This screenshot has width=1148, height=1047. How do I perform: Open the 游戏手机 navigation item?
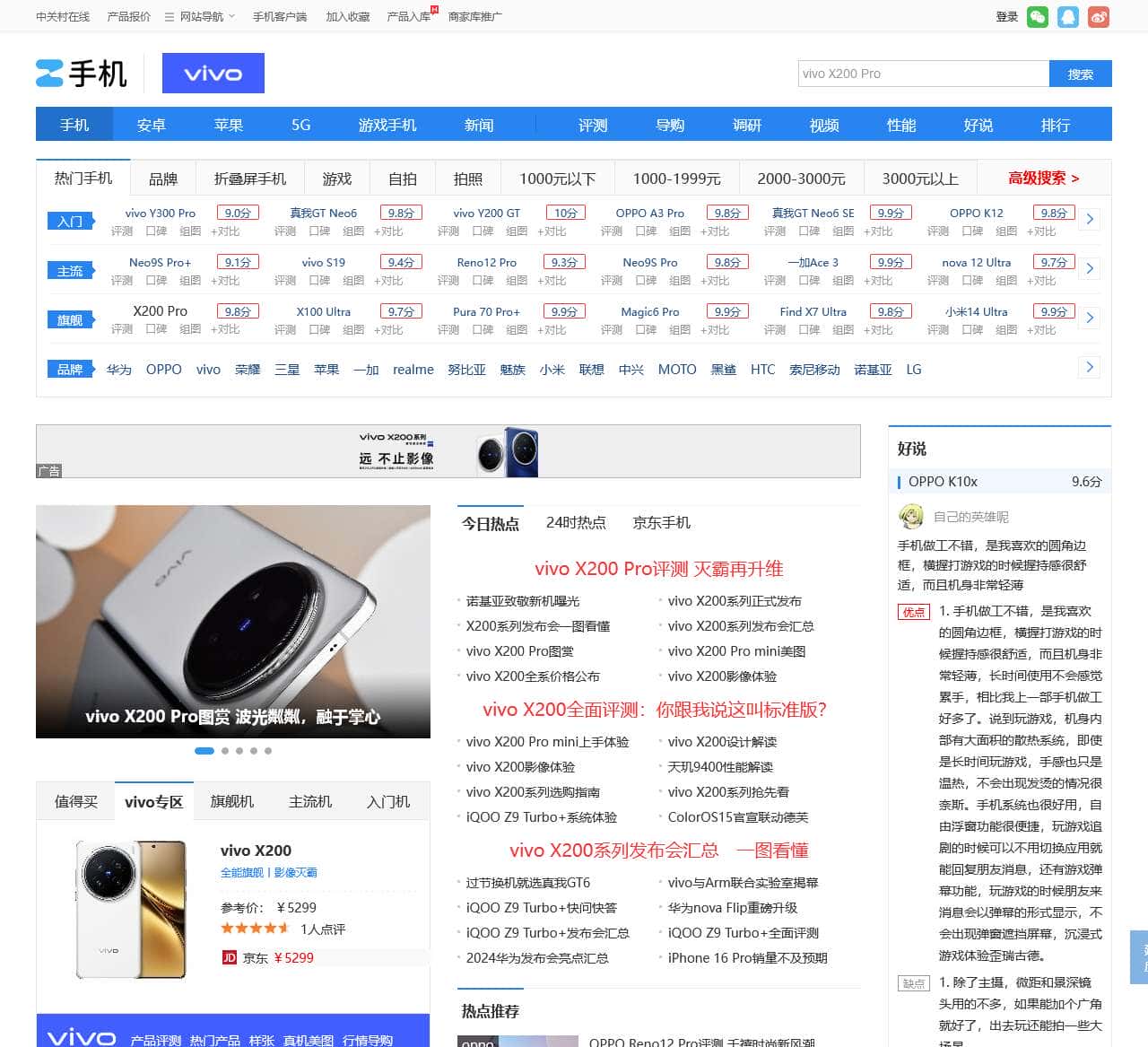(x=387, y=125)
